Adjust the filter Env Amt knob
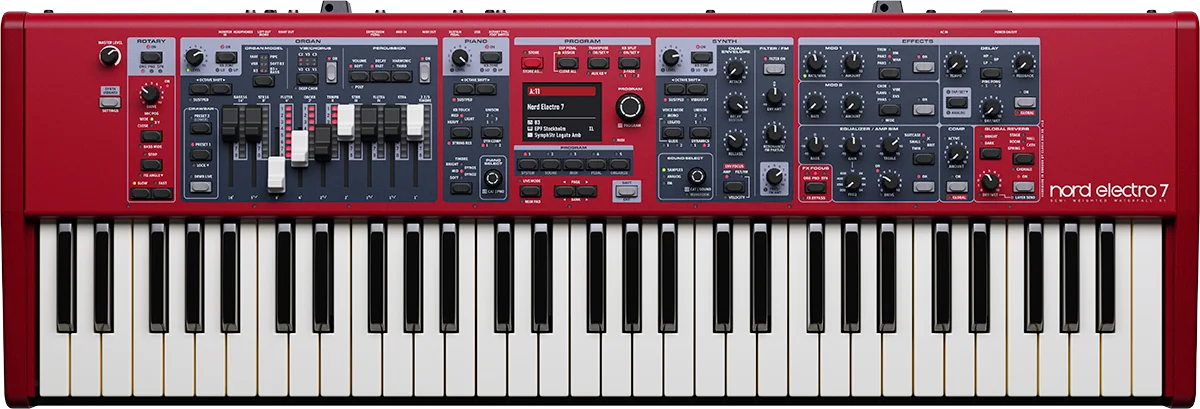 point(774,96)
